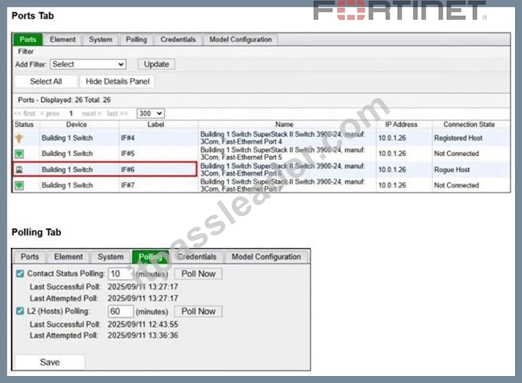Click the registered host status icon for IF#4
This screenshot has height=383, width=522.
pyautogui.click(x=19, y=138)
